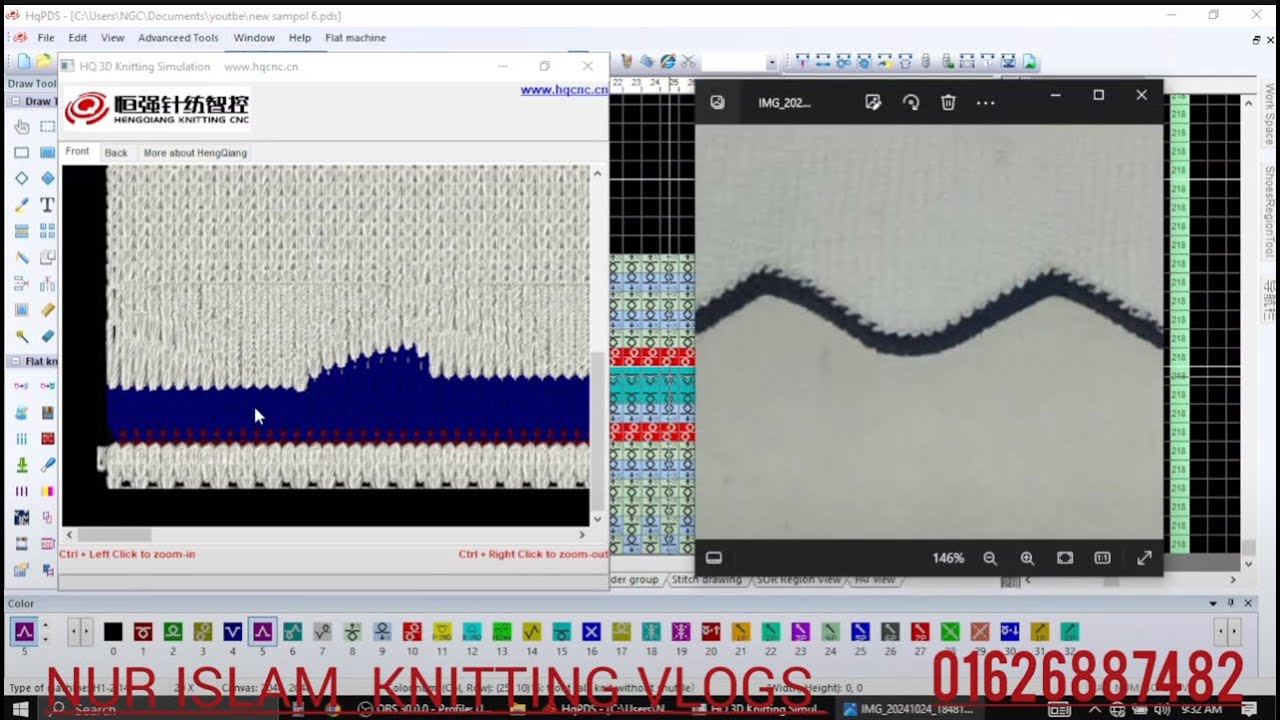Open the Color panel dropdown arrow

click(1213, 603)
